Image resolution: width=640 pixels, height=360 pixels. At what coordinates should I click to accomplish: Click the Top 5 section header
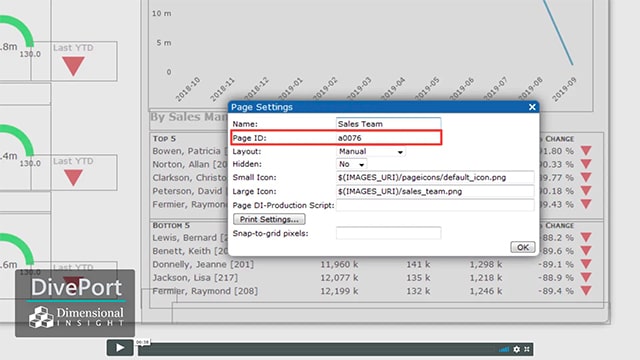[164, 139]
